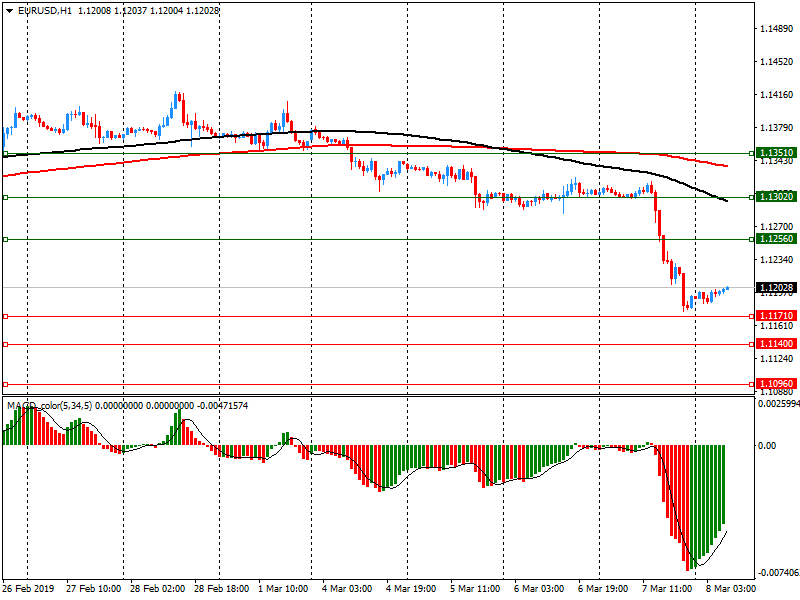
Task: Select the red 1.10960 support level label
Action: [777, 384]
